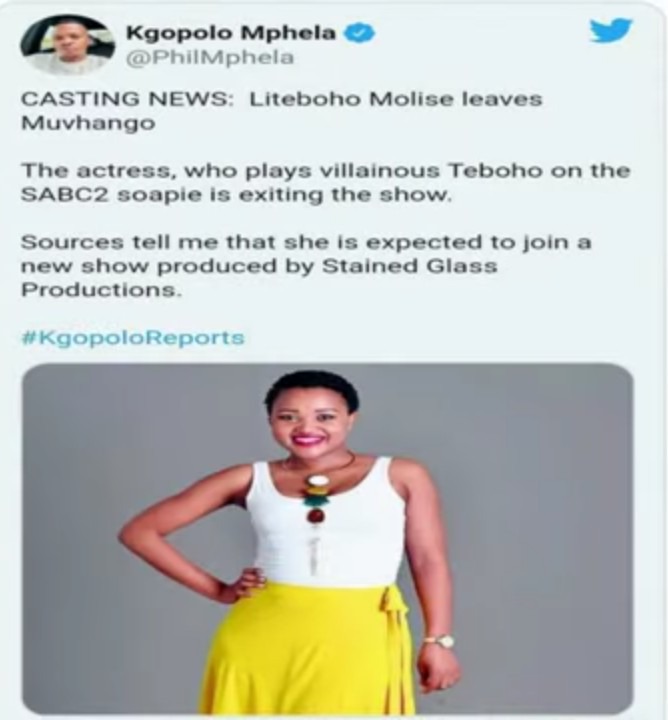Click the Stained Glass text
The width and height of the screenshot is (668, 720).
click(409, 266)
